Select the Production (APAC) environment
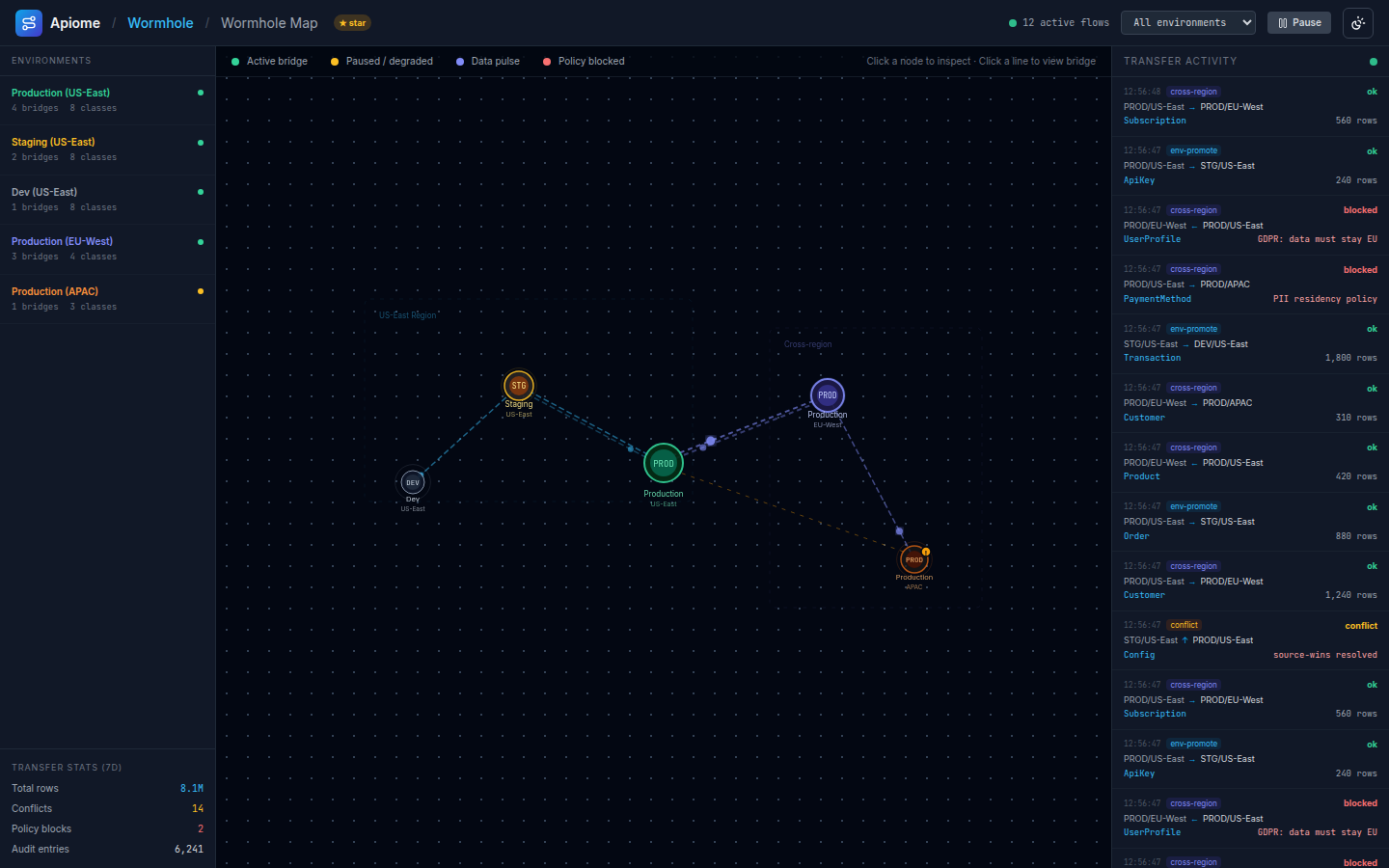 point(107,299)
